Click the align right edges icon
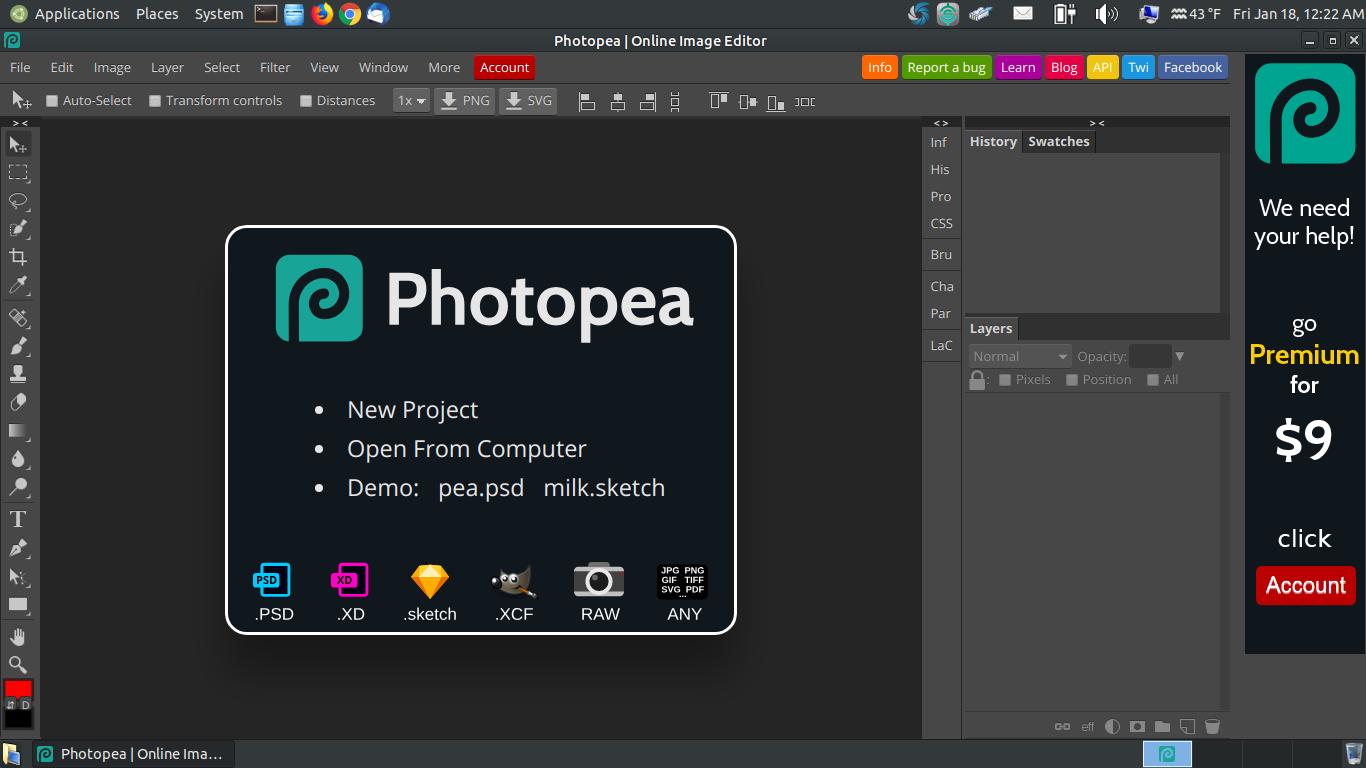The image size is (1366, 768). [648, 101]
